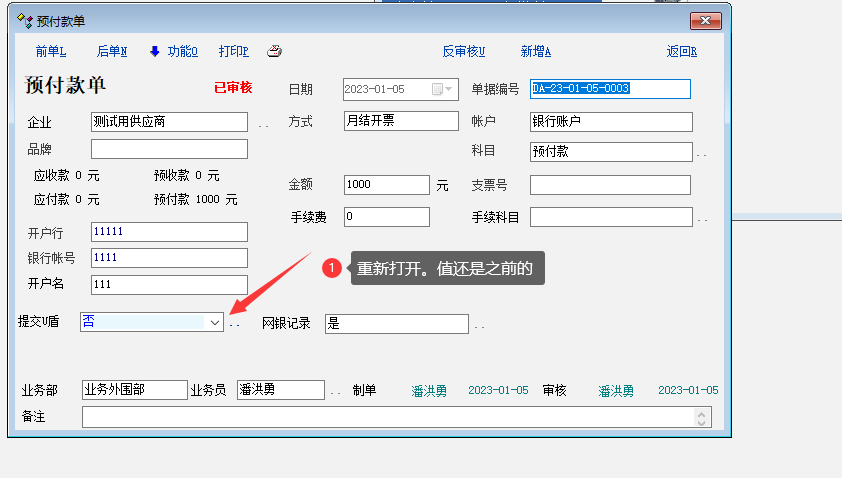This screenshot has height=478, width=842.
Task: Click the blue down arrow beside 功能
Action: click(x=155, y=52)
